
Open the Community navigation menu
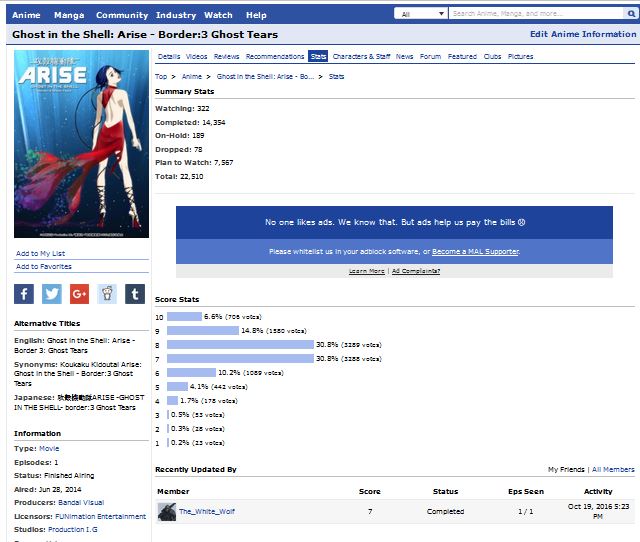click(x=121, y=15)
